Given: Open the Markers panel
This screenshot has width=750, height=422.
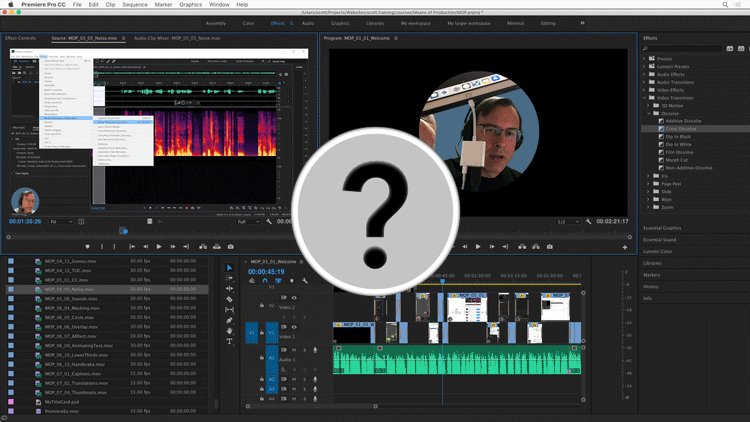Looking at the screenshot, I should click(651, 275).
